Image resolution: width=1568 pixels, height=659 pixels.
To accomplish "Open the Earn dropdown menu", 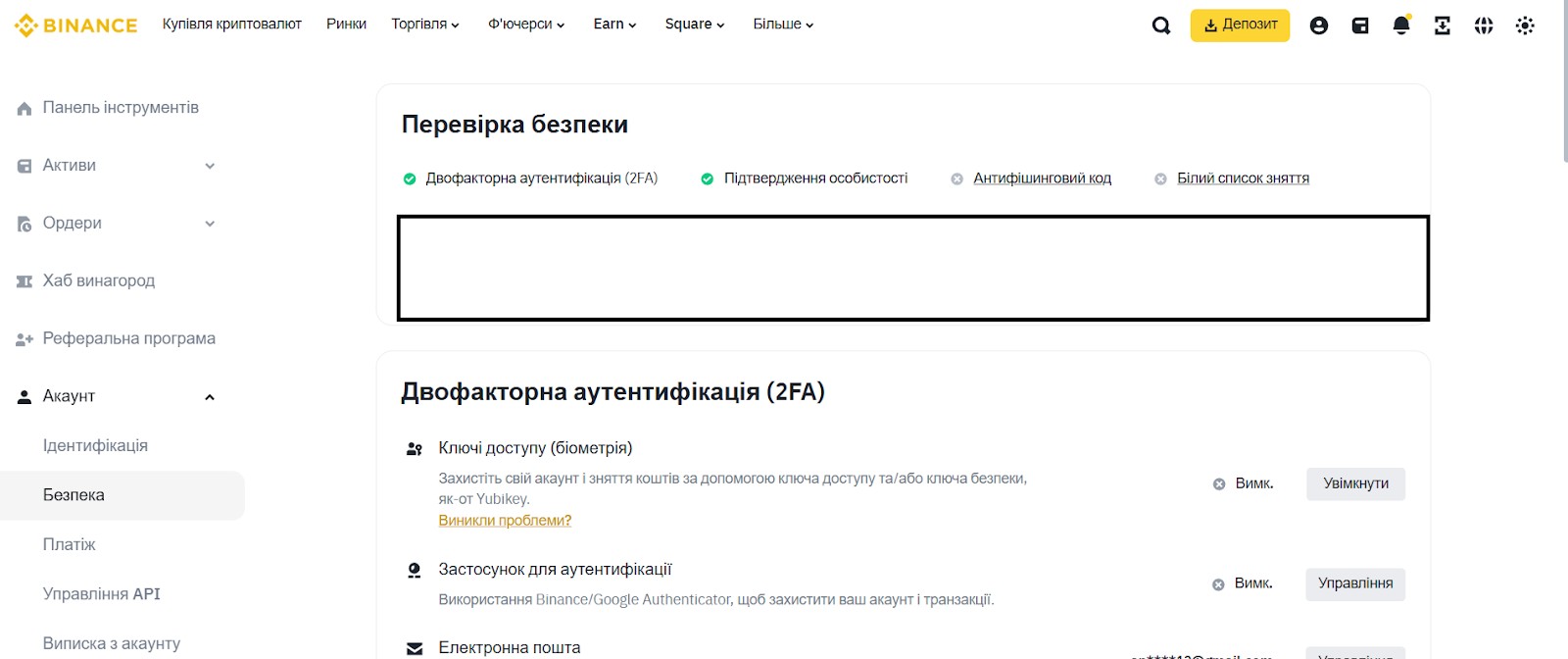I will click(x=614, y=24).
